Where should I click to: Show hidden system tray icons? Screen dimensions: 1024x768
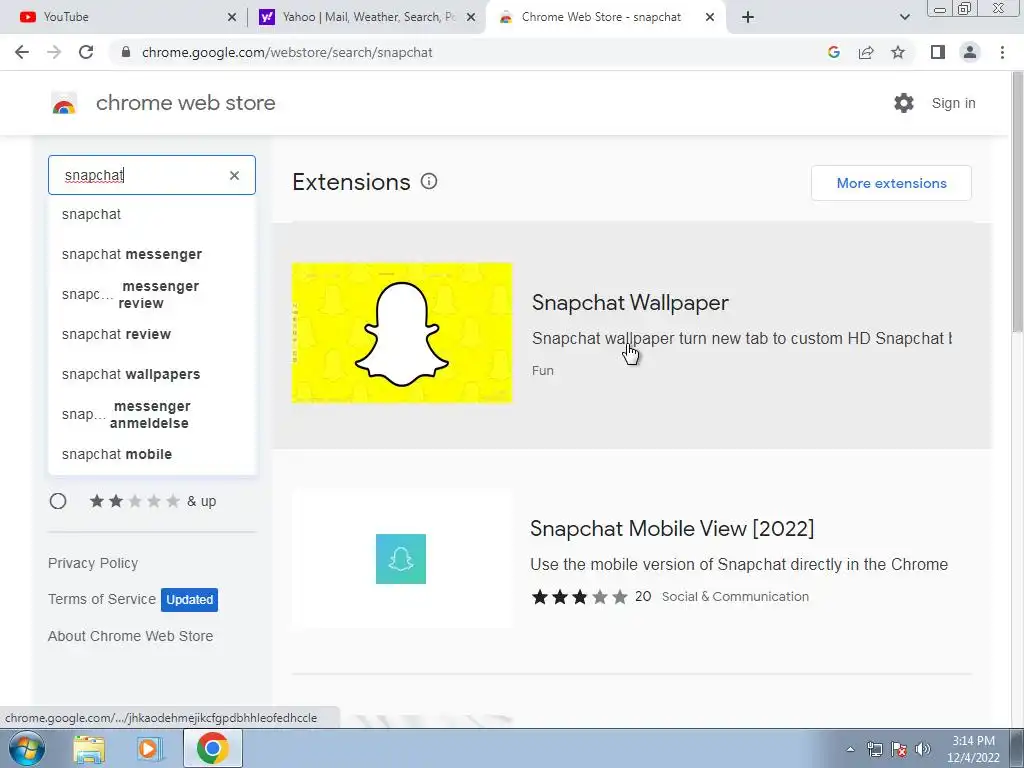[850, 749]
